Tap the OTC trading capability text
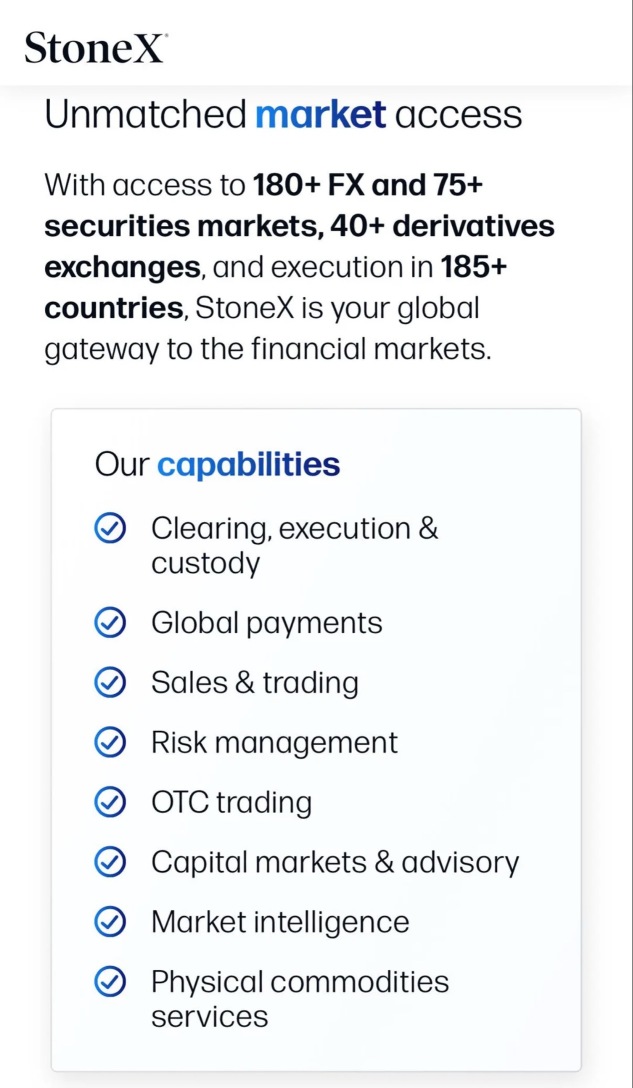The height and width of the screenshot is (1088, 633). pos(231,802)
